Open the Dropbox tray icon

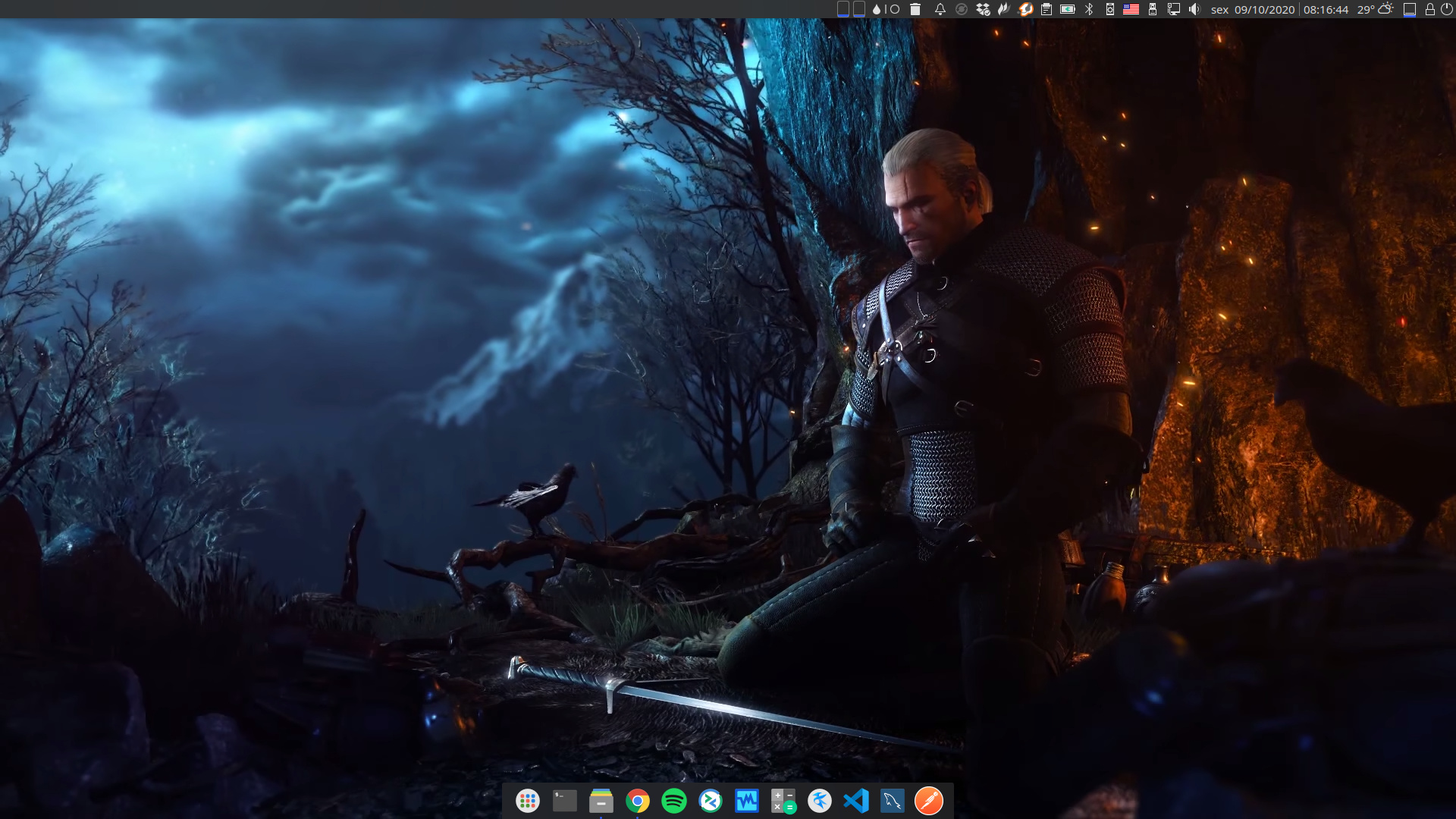point(983,9)
